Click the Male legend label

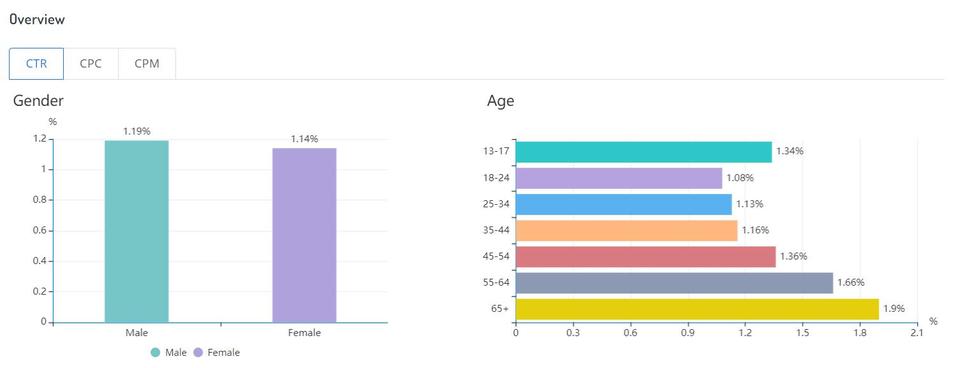tap(176, 353)
